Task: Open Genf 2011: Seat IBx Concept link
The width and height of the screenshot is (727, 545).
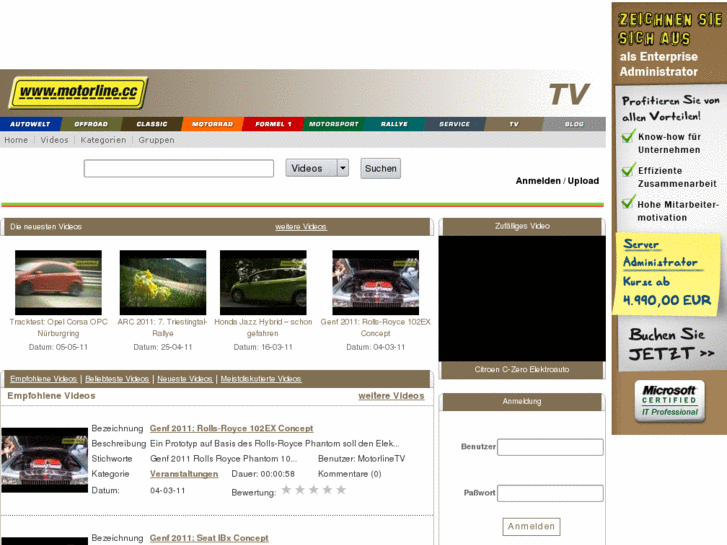Action: (x=209, y=538)
